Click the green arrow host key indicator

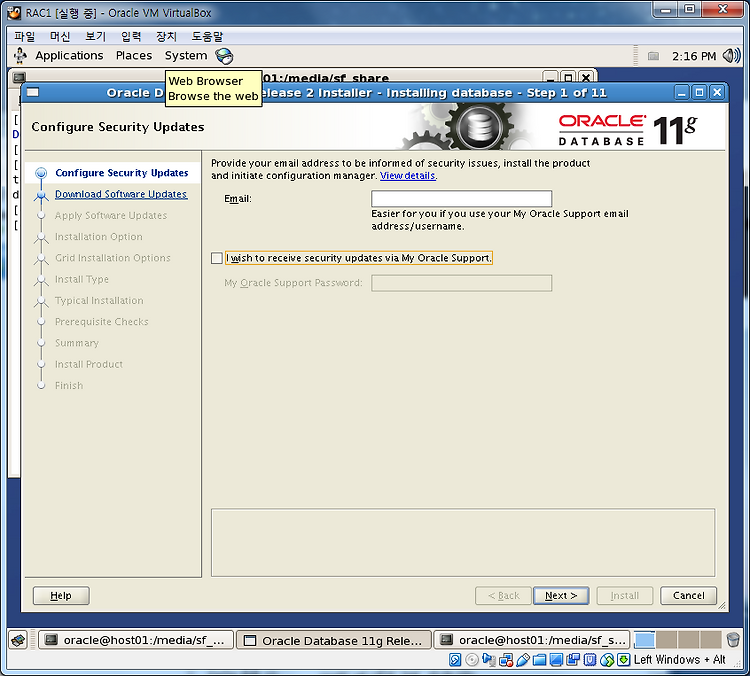(x=623, y=660)
